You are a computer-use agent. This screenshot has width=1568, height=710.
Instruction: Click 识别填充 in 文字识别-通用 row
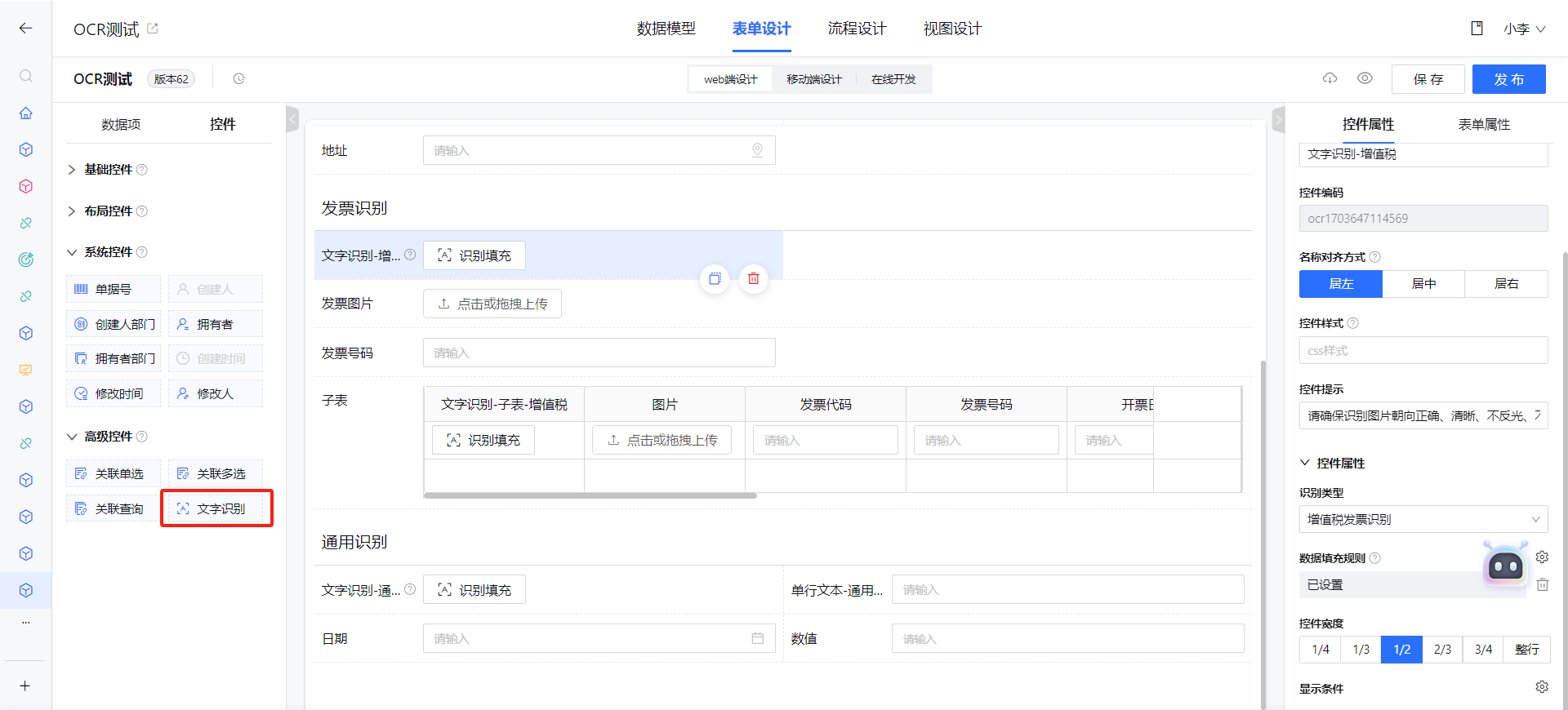pyautogui.click(x=474, y=589)
